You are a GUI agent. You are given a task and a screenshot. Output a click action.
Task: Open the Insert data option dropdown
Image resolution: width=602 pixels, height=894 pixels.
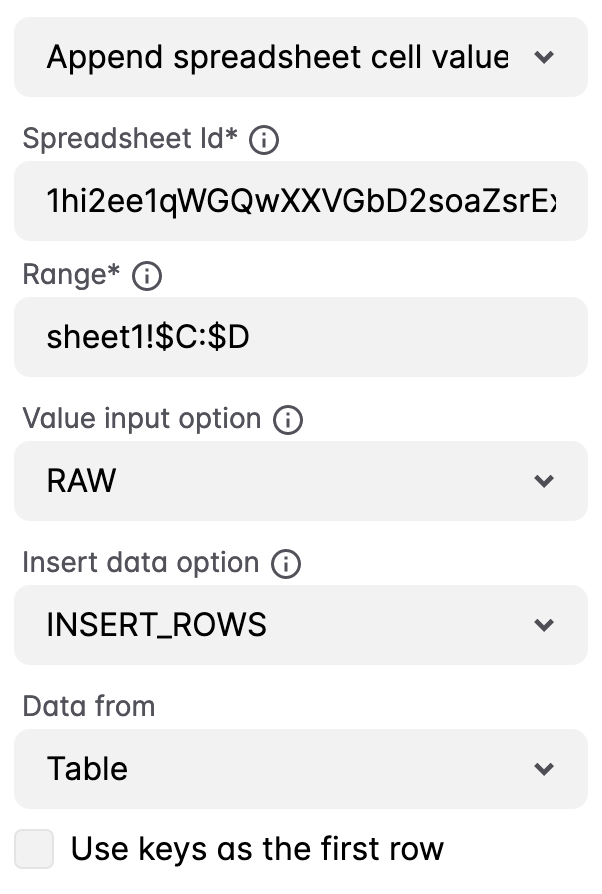pos(300,625)
